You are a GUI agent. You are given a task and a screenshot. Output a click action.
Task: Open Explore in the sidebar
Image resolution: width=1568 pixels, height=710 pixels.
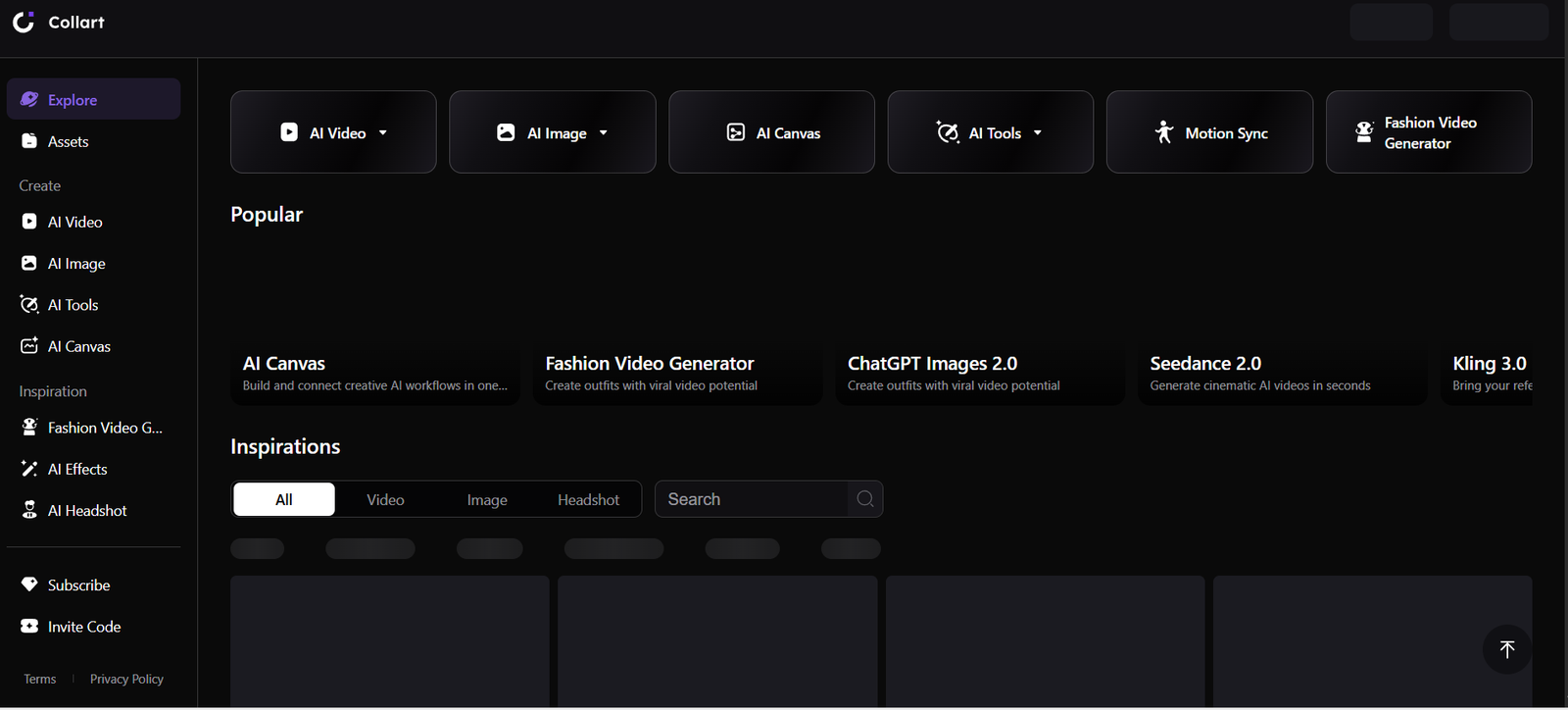coord(93,99)
